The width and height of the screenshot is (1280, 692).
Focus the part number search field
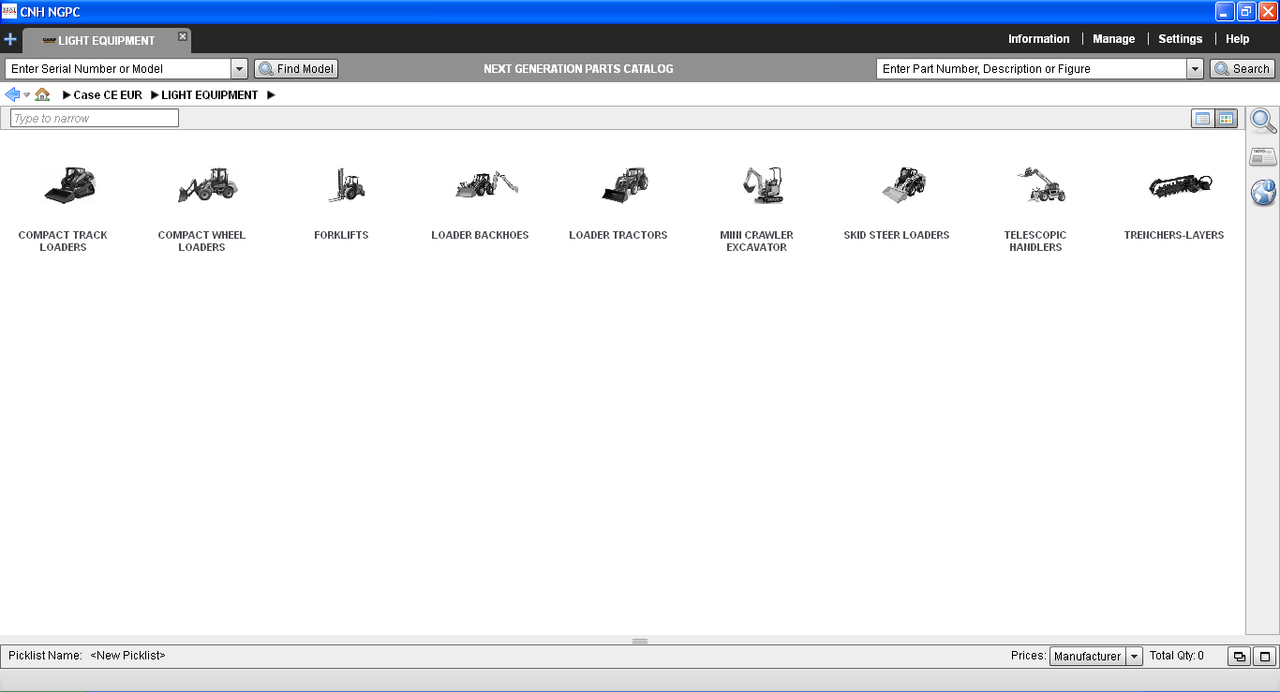(x=1031, y=69)
